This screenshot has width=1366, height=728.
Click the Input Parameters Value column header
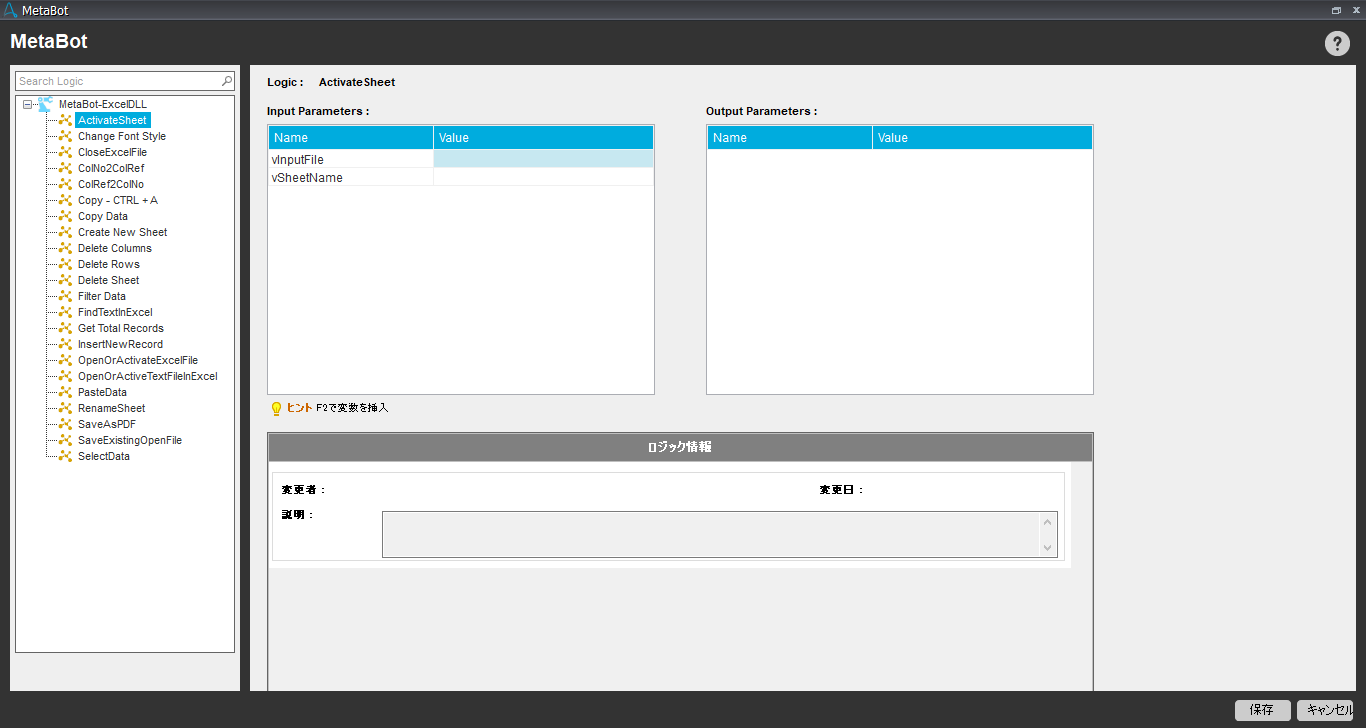click(543, 138)
